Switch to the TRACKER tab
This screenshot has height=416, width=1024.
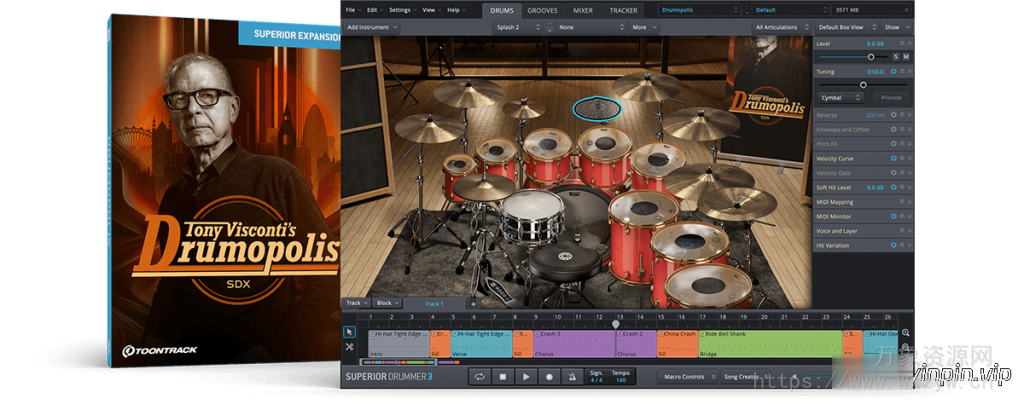[x=624, y=10]
